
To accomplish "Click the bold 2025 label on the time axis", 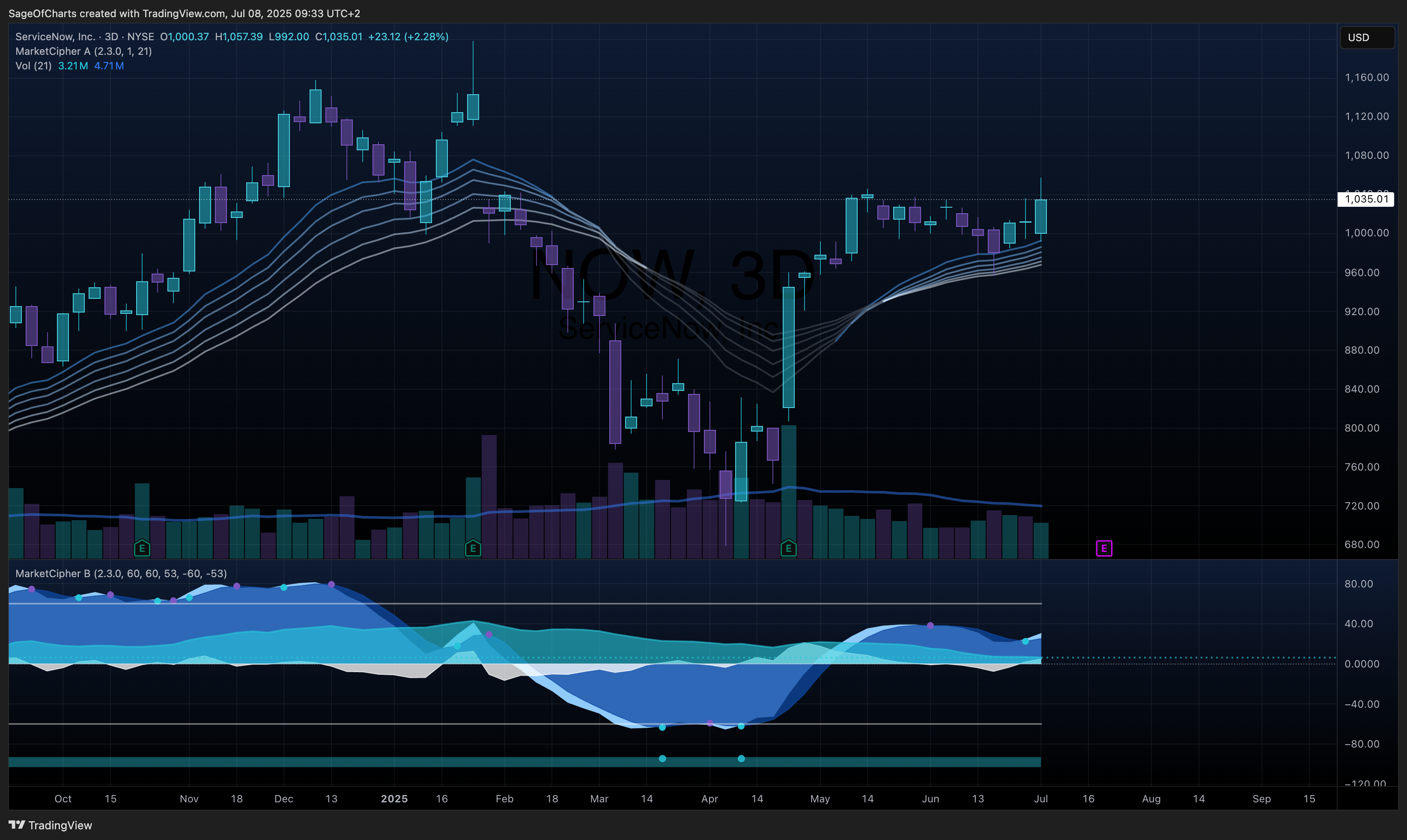I will [x=394, y=798].
